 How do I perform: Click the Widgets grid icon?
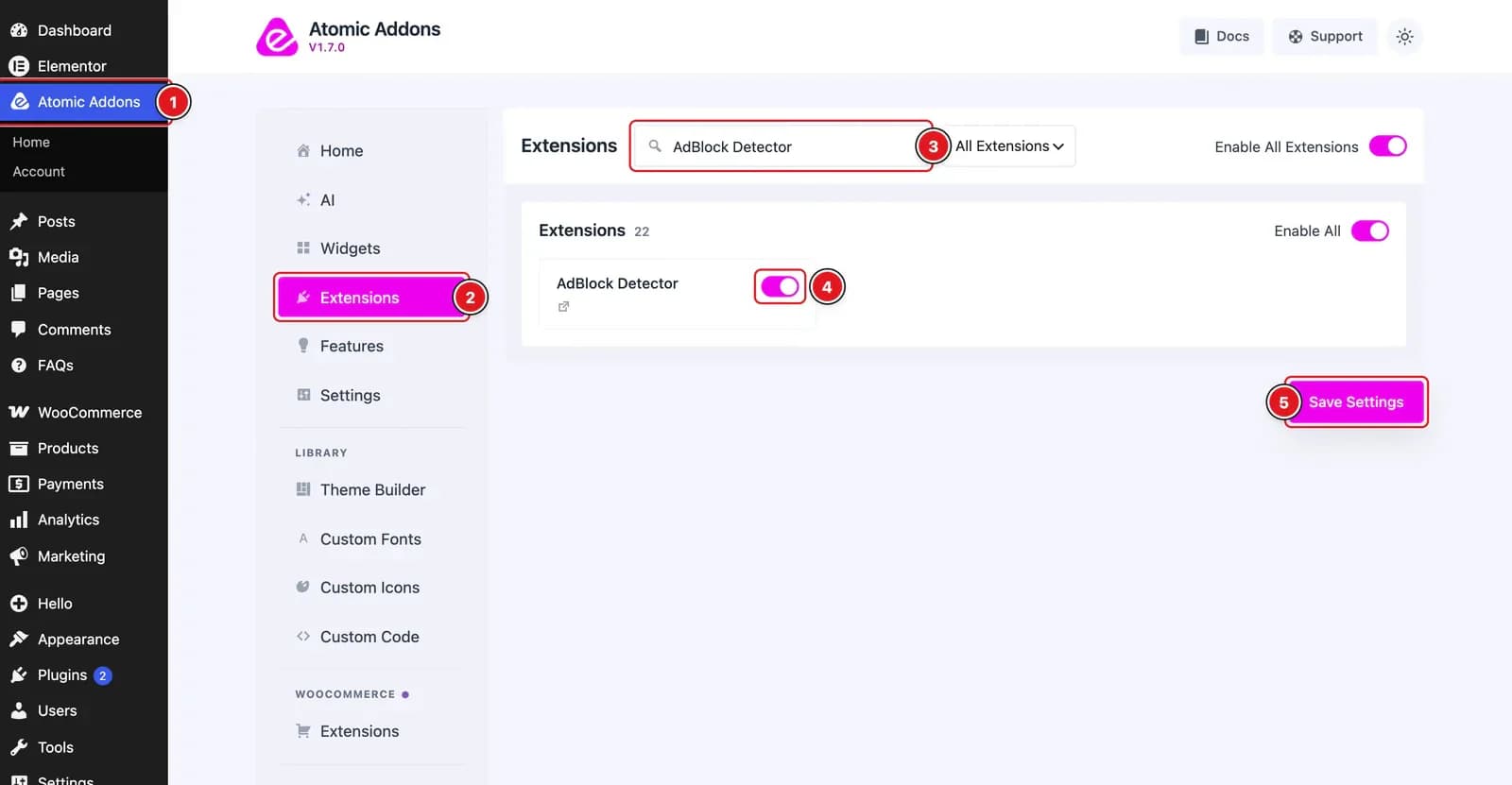303,247
